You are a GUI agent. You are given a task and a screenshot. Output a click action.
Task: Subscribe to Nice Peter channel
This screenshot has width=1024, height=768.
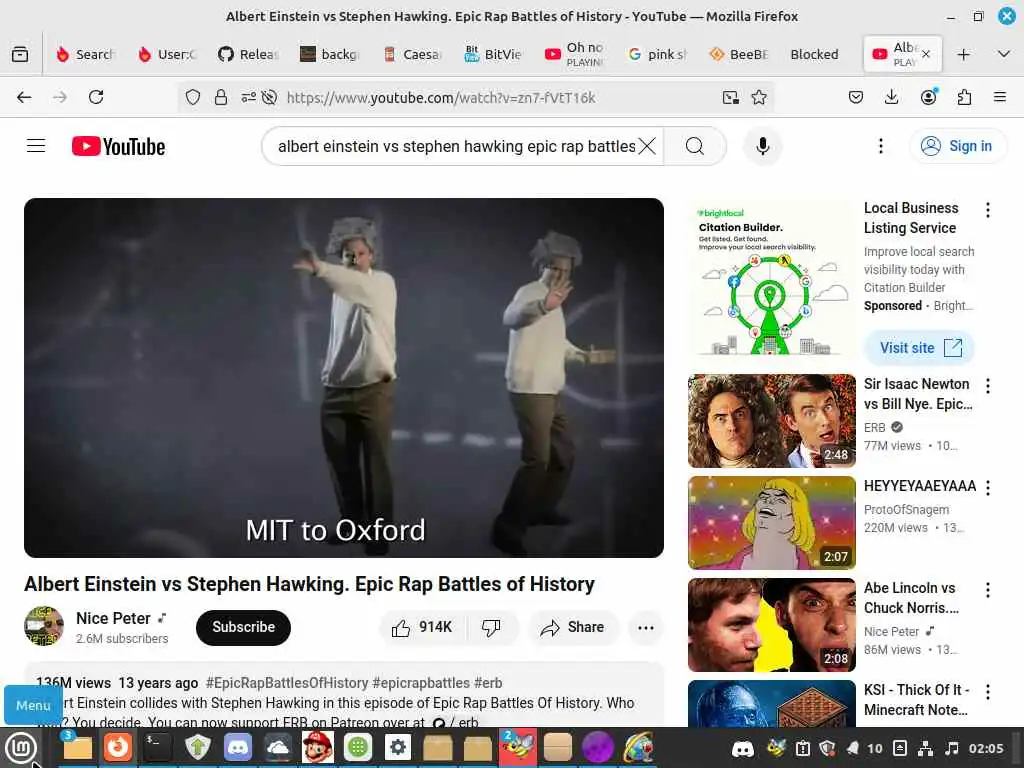pyautogui.click(x=243, y=627)
